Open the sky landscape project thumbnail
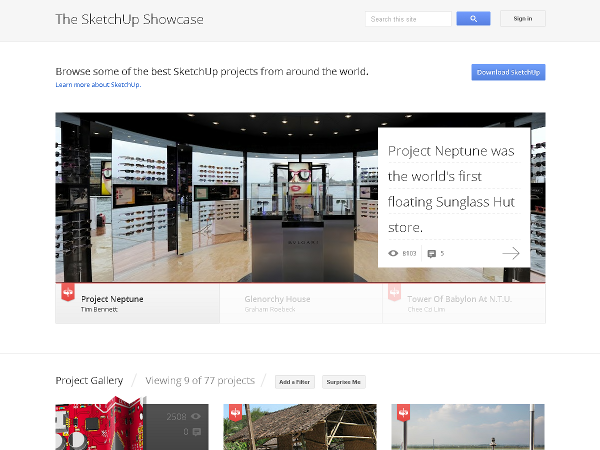600x450 pixels. (468, 427)
